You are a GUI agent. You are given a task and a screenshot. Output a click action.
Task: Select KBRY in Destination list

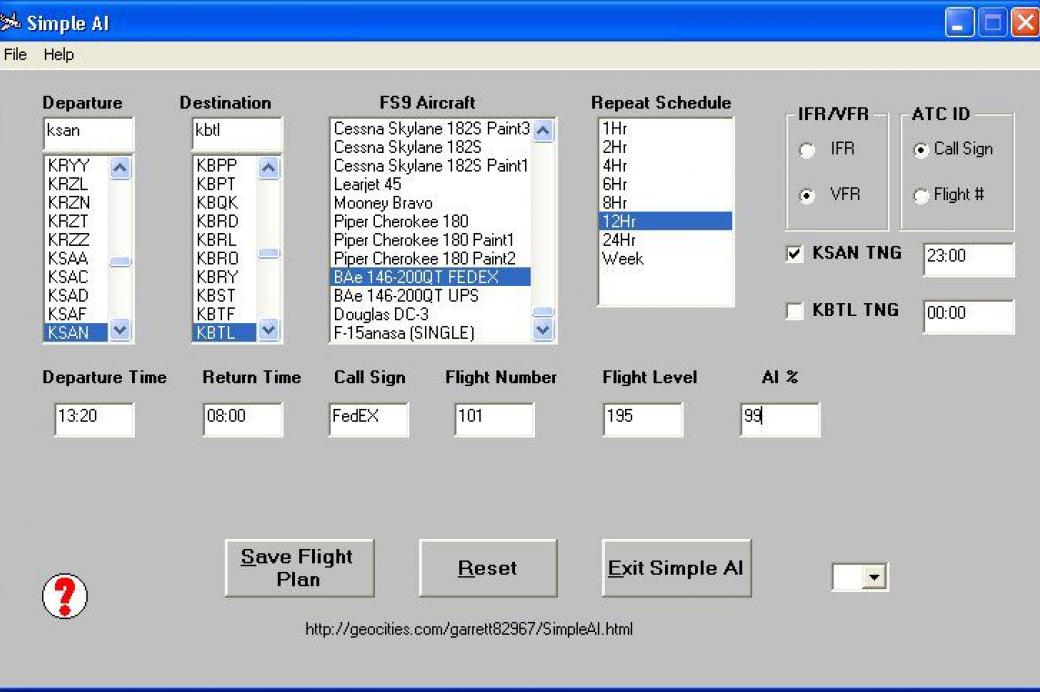point(225,277)
